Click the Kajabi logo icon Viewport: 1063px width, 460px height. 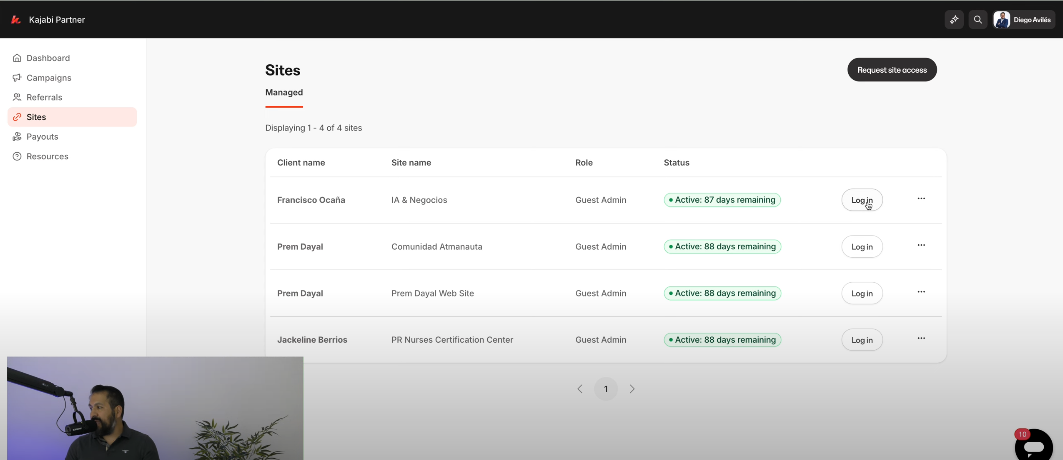tap(16, 19)
